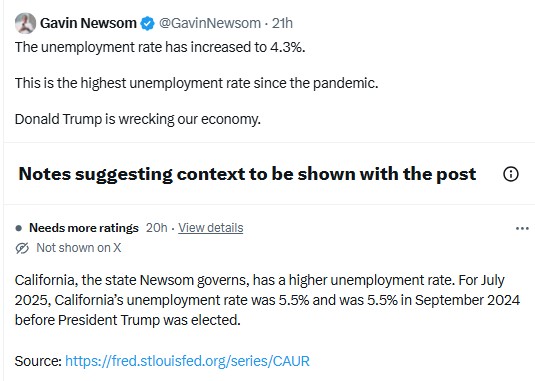The height and width of the screenshot is (381, 535).
Task: Open the fred.stlouisfed.org CAUR source link
Action: (187, 361)
